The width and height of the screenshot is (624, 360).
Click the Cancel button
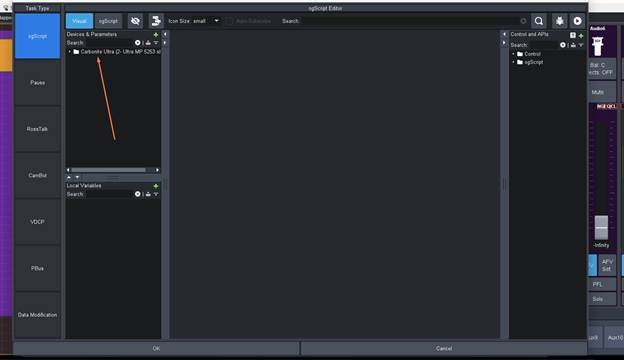point(444,348)
